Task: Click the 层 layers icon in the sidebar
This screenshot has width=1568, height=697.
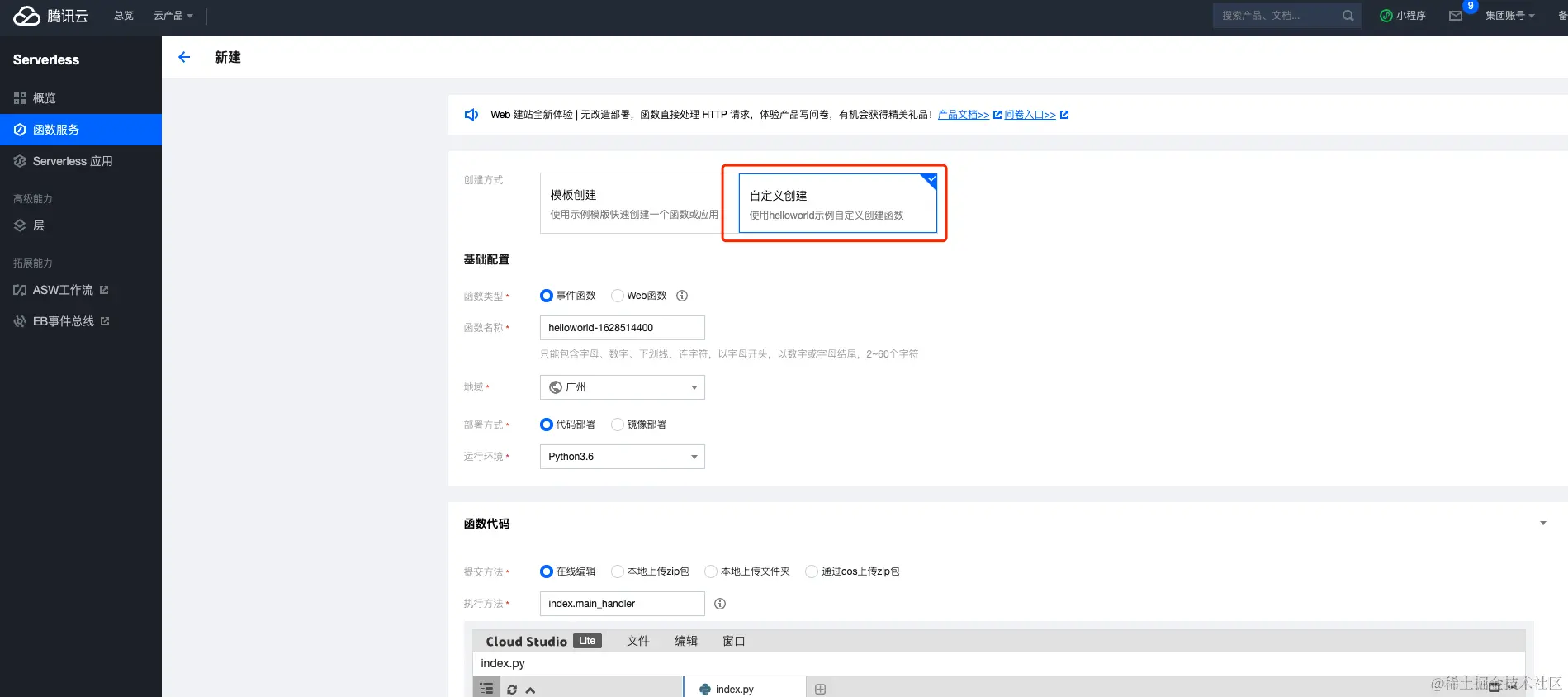Action: tap(20, 225)
